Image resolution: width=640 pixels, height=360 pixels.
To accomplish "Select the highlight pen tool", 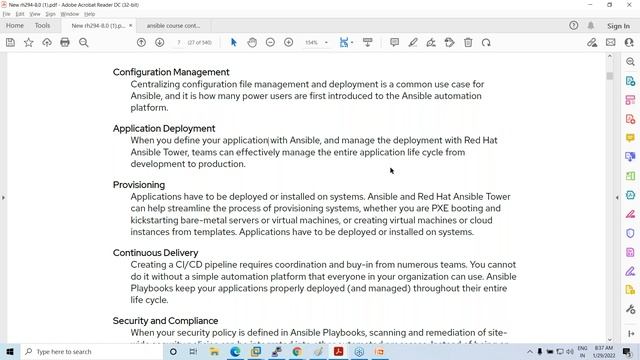I will (x=413, y=42).
